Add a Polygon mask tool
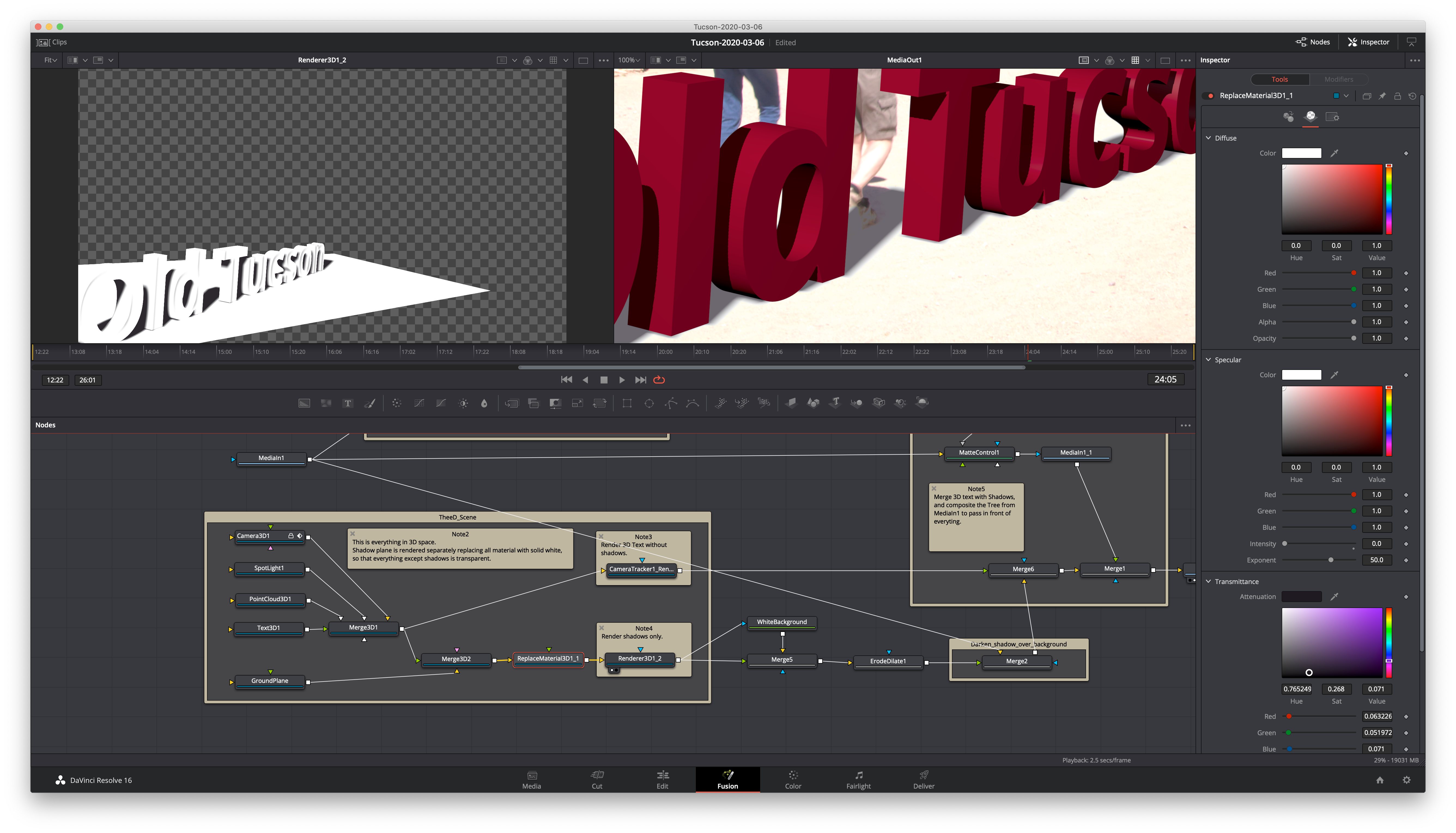Viewport: 1456px width, 833px height. [671, 403]
